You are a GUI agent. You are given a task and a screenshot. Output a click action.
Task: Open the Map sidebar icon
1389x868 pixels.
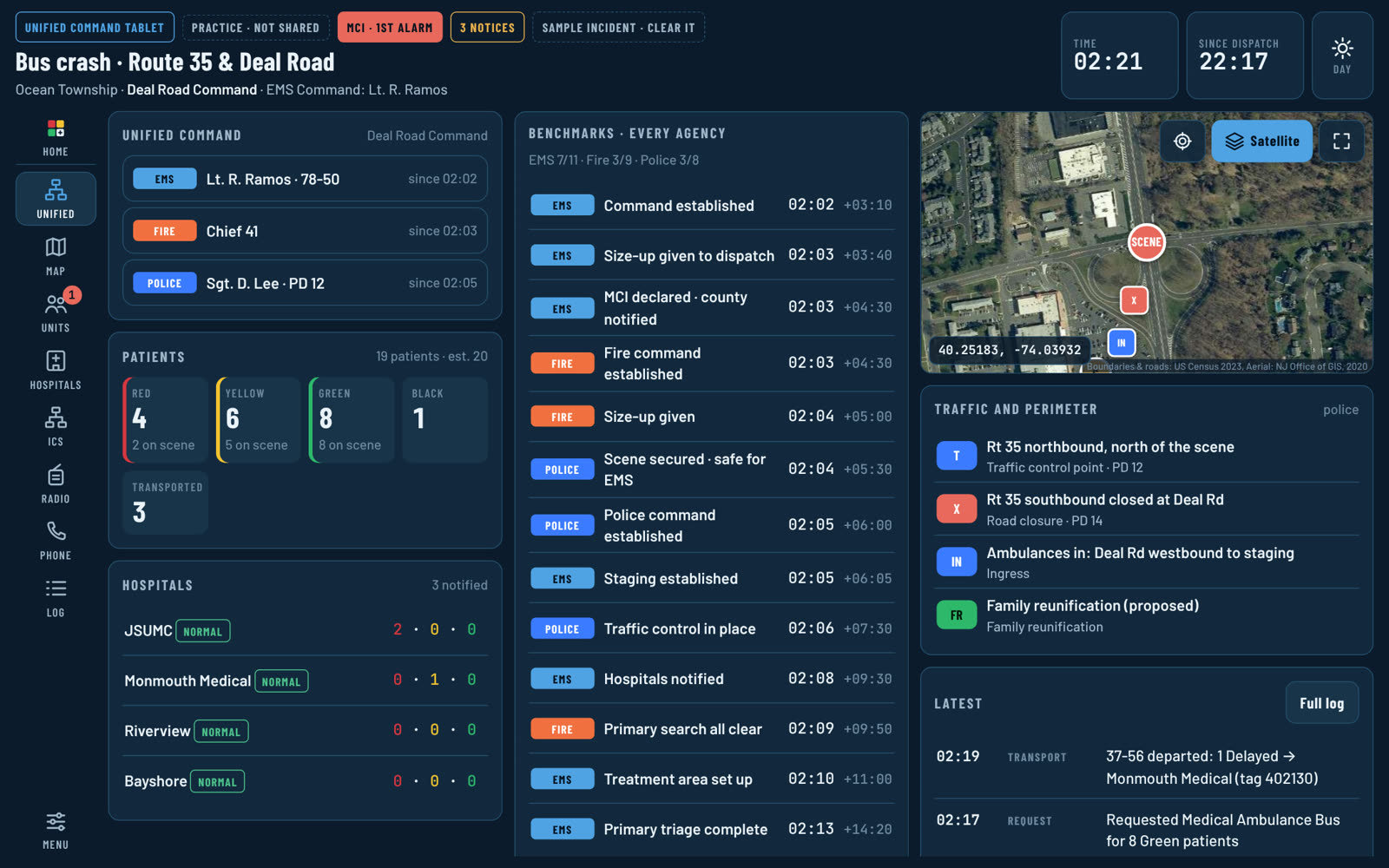[56, 256]
